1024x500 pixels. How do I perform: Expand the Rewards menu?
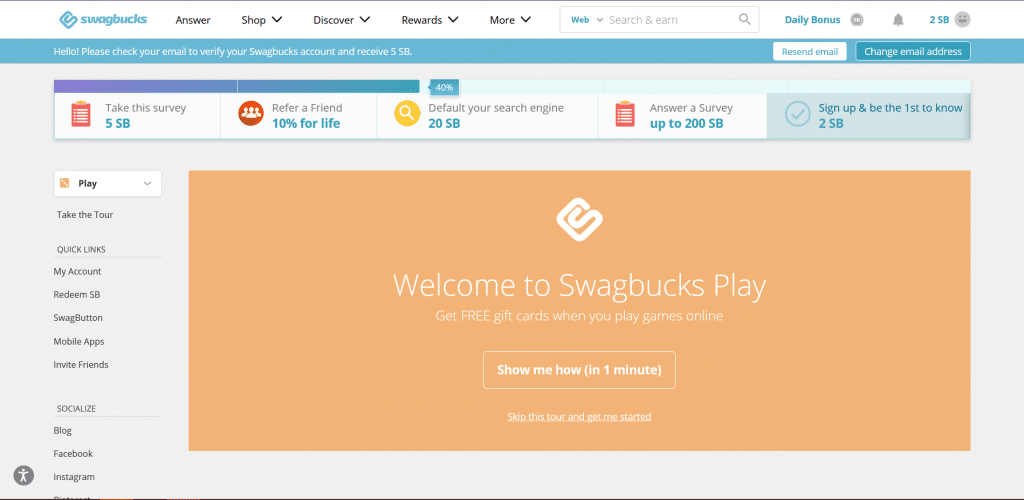[430, 20]
